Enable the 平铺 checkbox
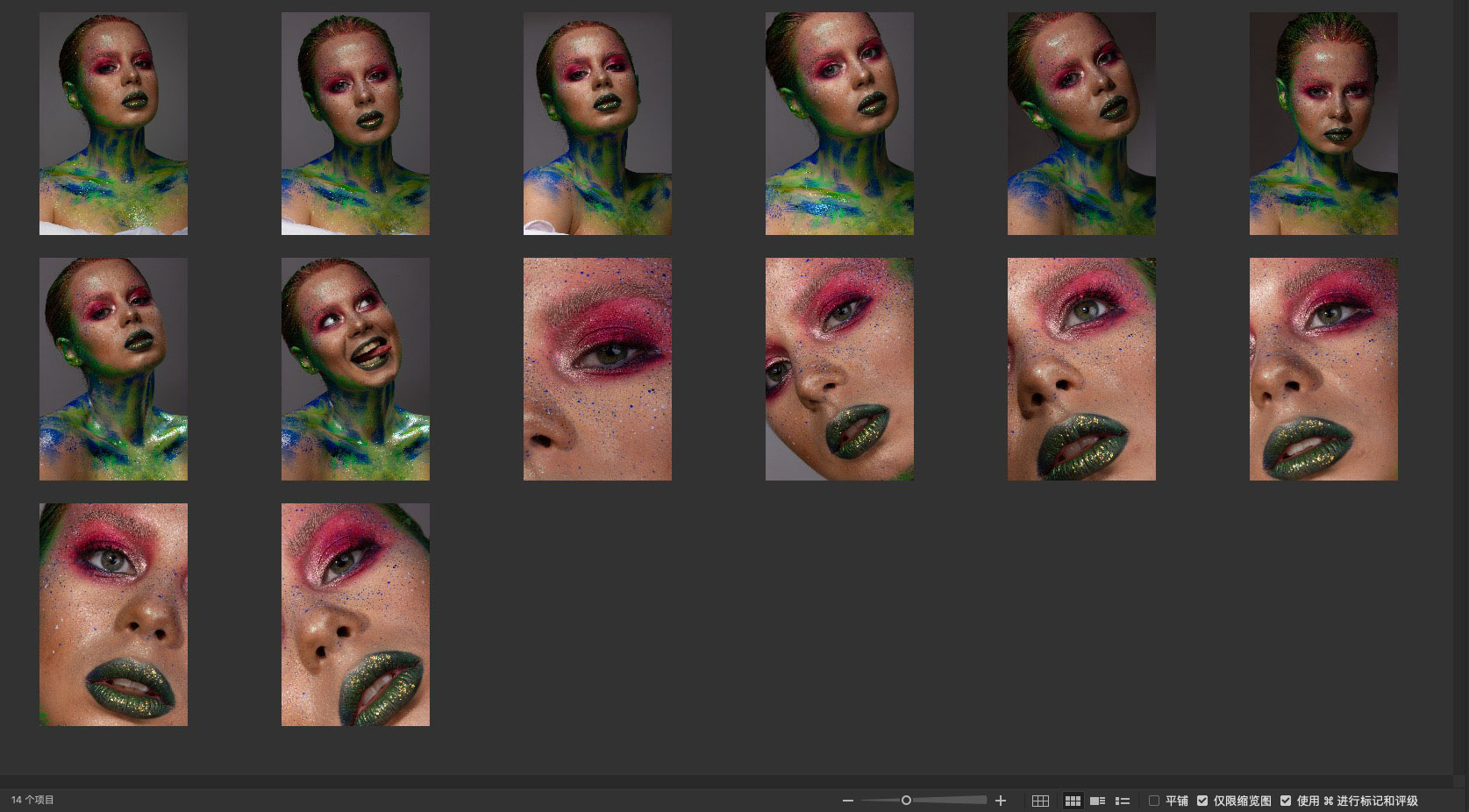Screen dimensions: 1469x812 tap(1154, 801)
